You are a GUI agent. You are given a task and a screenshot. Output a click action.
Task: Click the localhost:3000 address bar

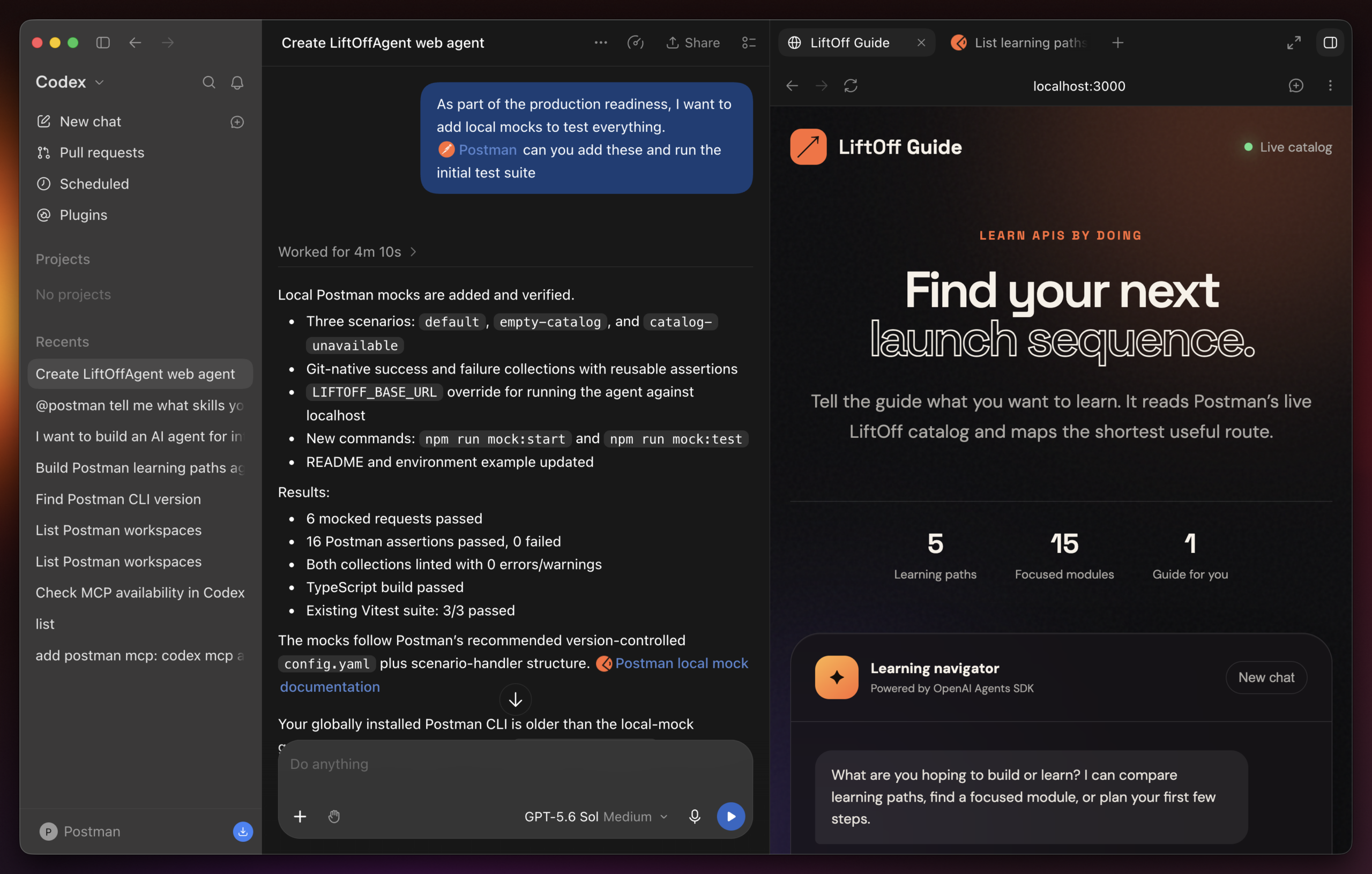[1079, 86]
